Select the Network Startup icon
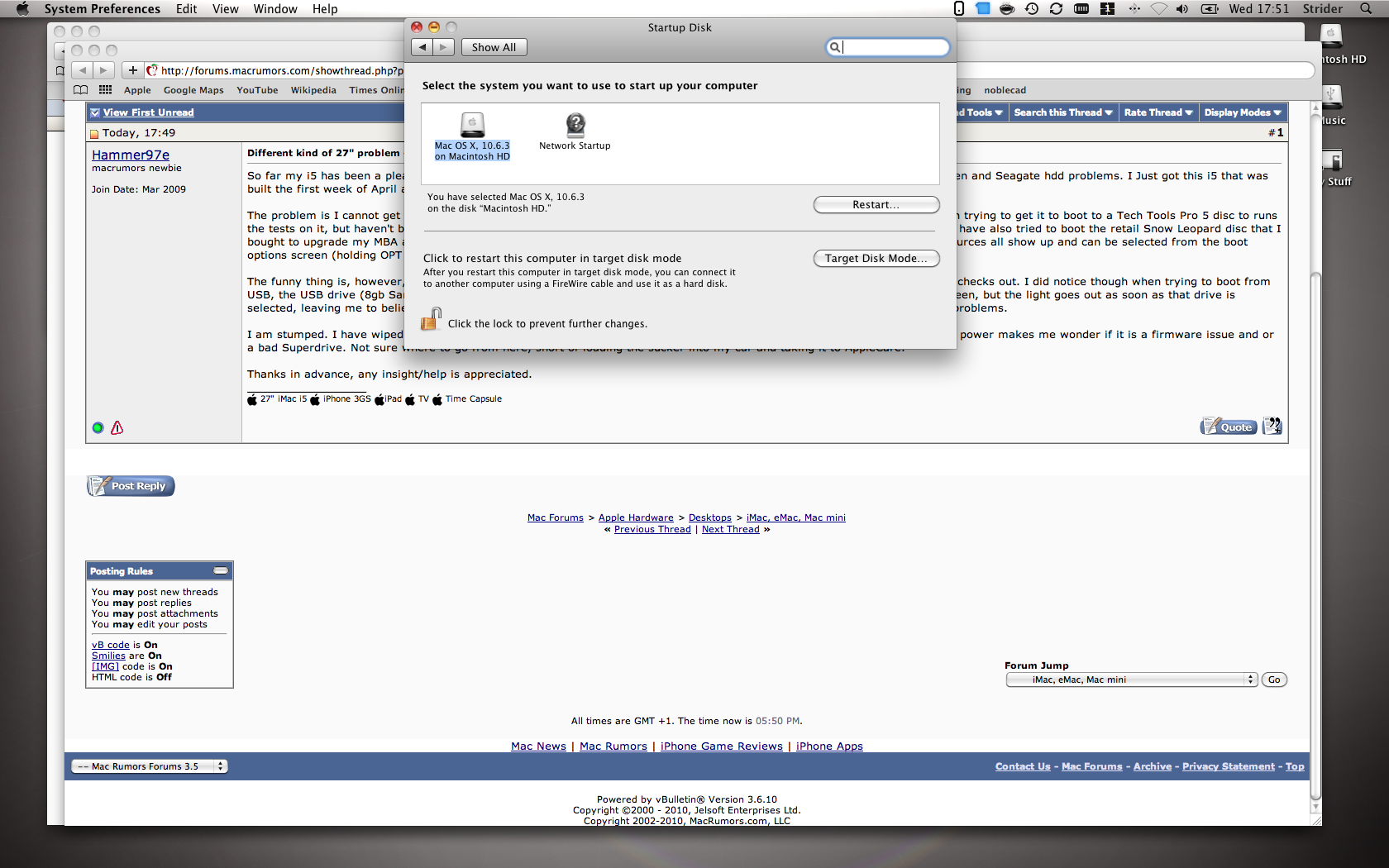Screen dimensions: 1389x868 click(575, 132)
